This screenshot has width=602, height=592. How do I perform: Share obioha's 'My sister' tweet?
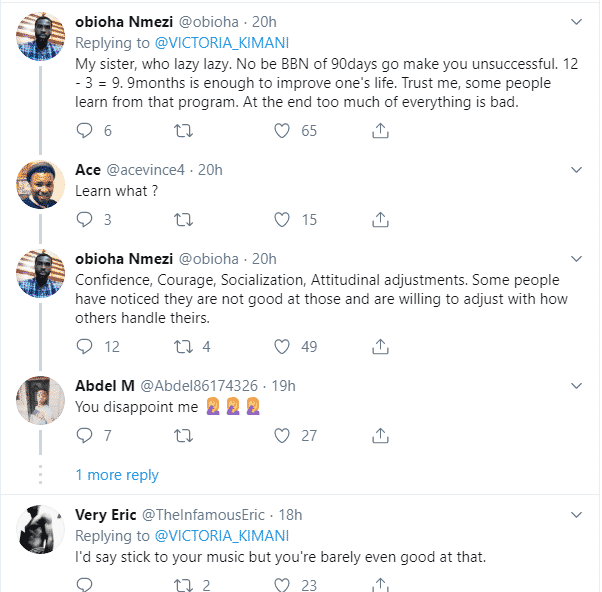point(380,130)
